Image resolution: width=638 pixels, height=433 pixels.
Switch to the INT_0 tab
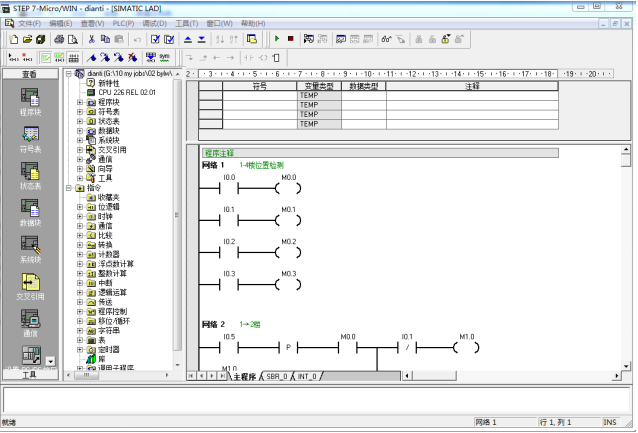click(307, 376)
